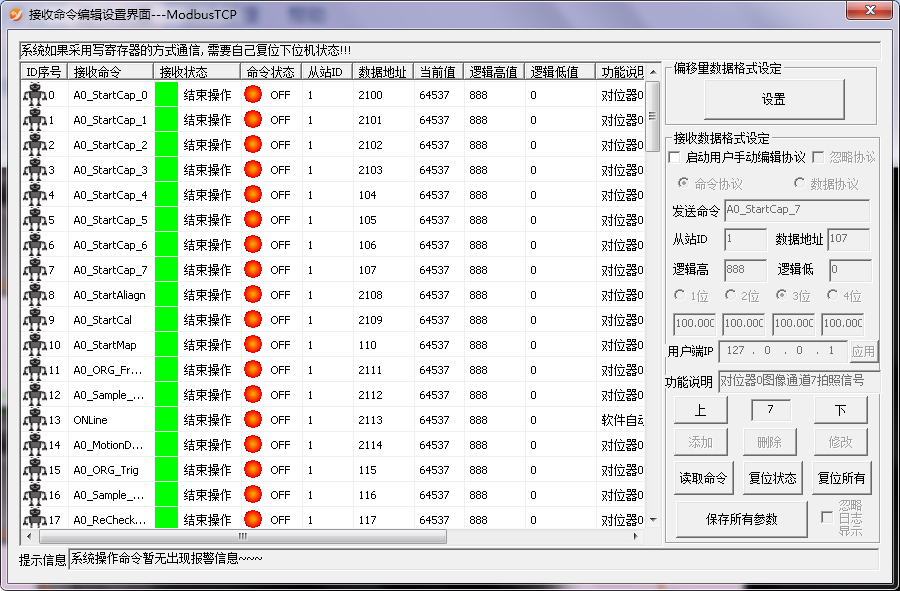
Task: Open offset format settings with 设置 button
Action: click(773, 100)
